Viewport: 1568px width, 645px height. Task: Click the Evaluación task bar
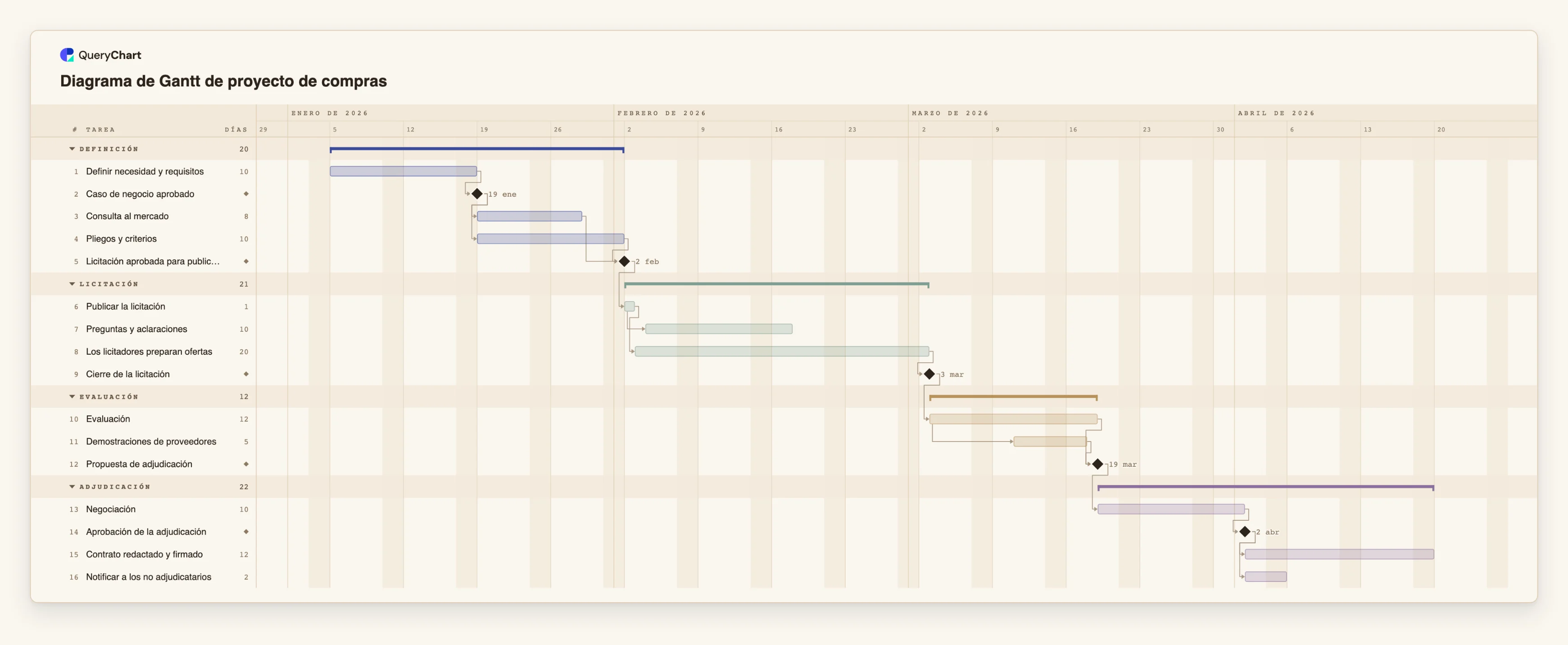[x=1014, y=419]
